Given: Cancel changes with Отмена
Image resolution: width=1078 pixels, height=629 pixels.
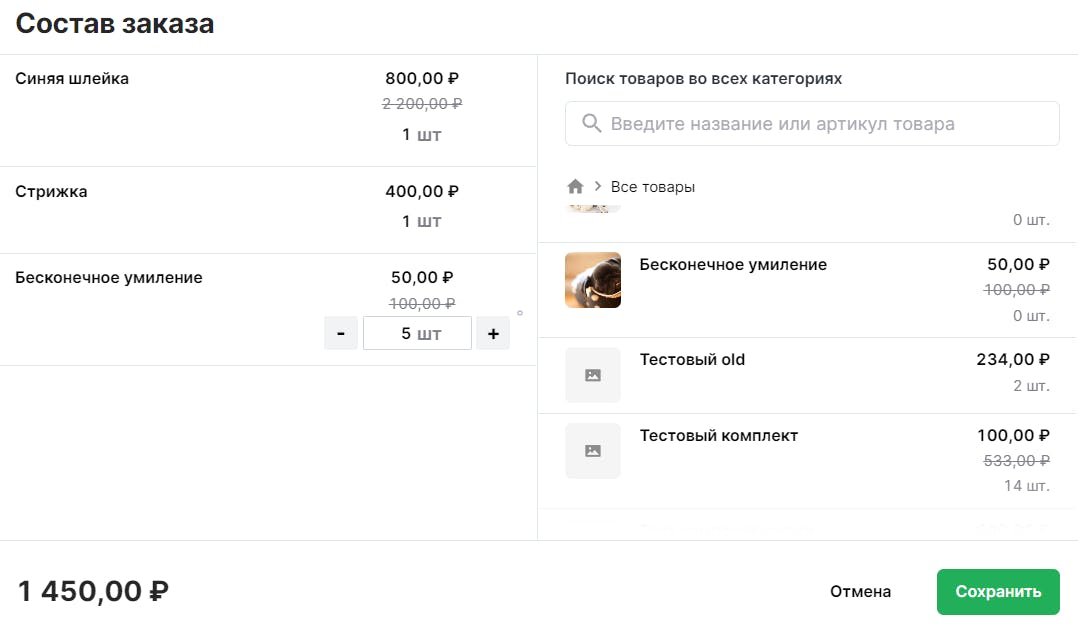Looking at the screenshot, I should click(860, 591).
